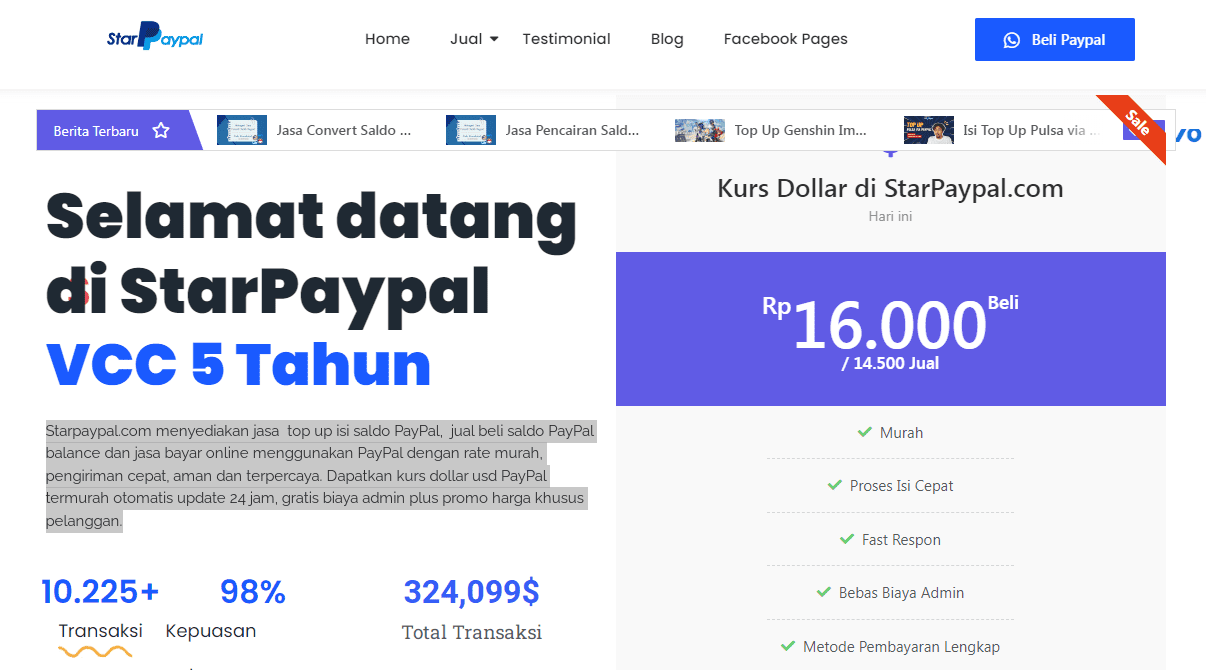Open the Jasa Convert Saldo news link
1206x670 pixels.
(x=344, y=130)
